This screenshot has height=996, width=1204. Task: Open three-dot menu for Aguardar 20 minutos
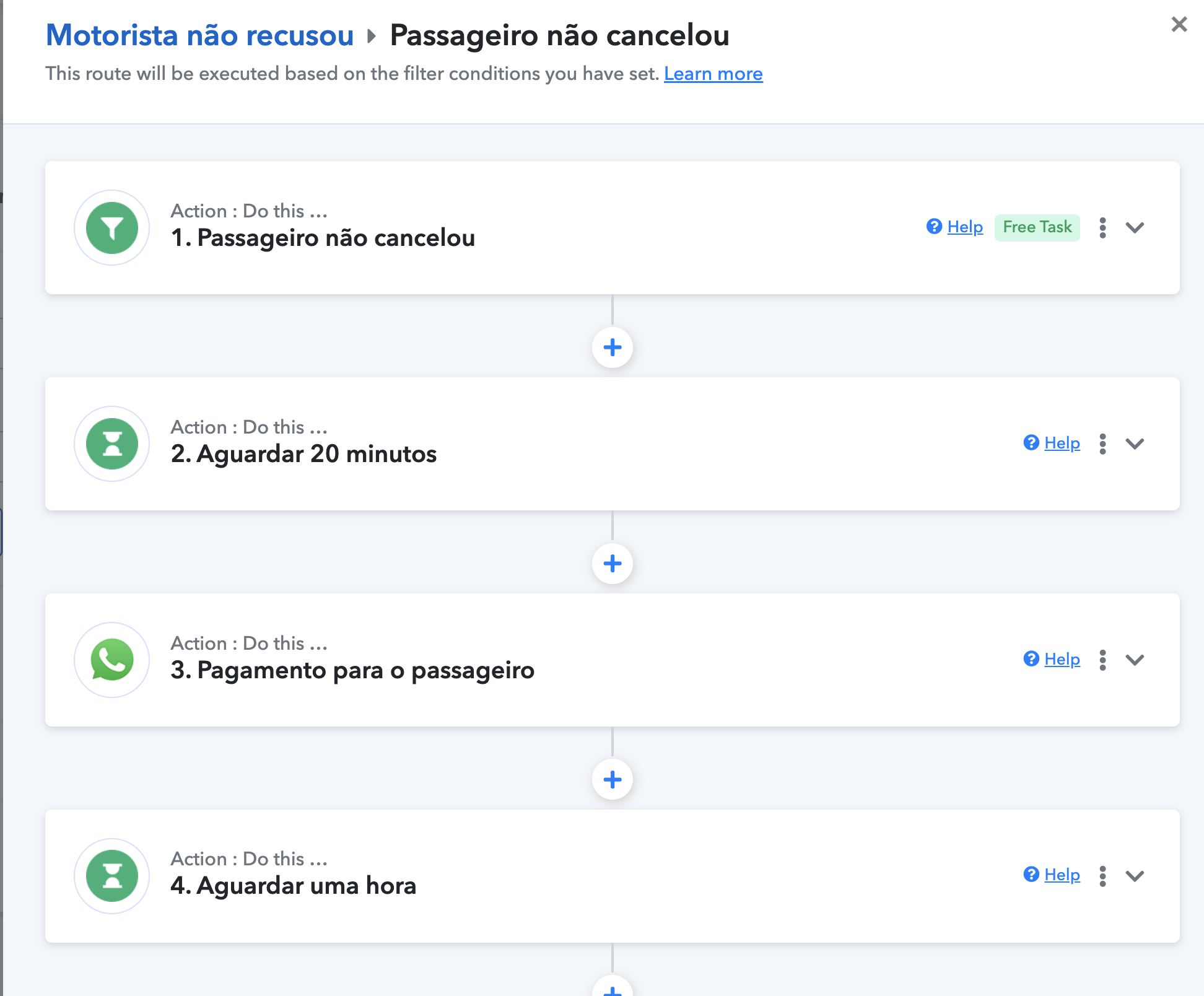1103,444
